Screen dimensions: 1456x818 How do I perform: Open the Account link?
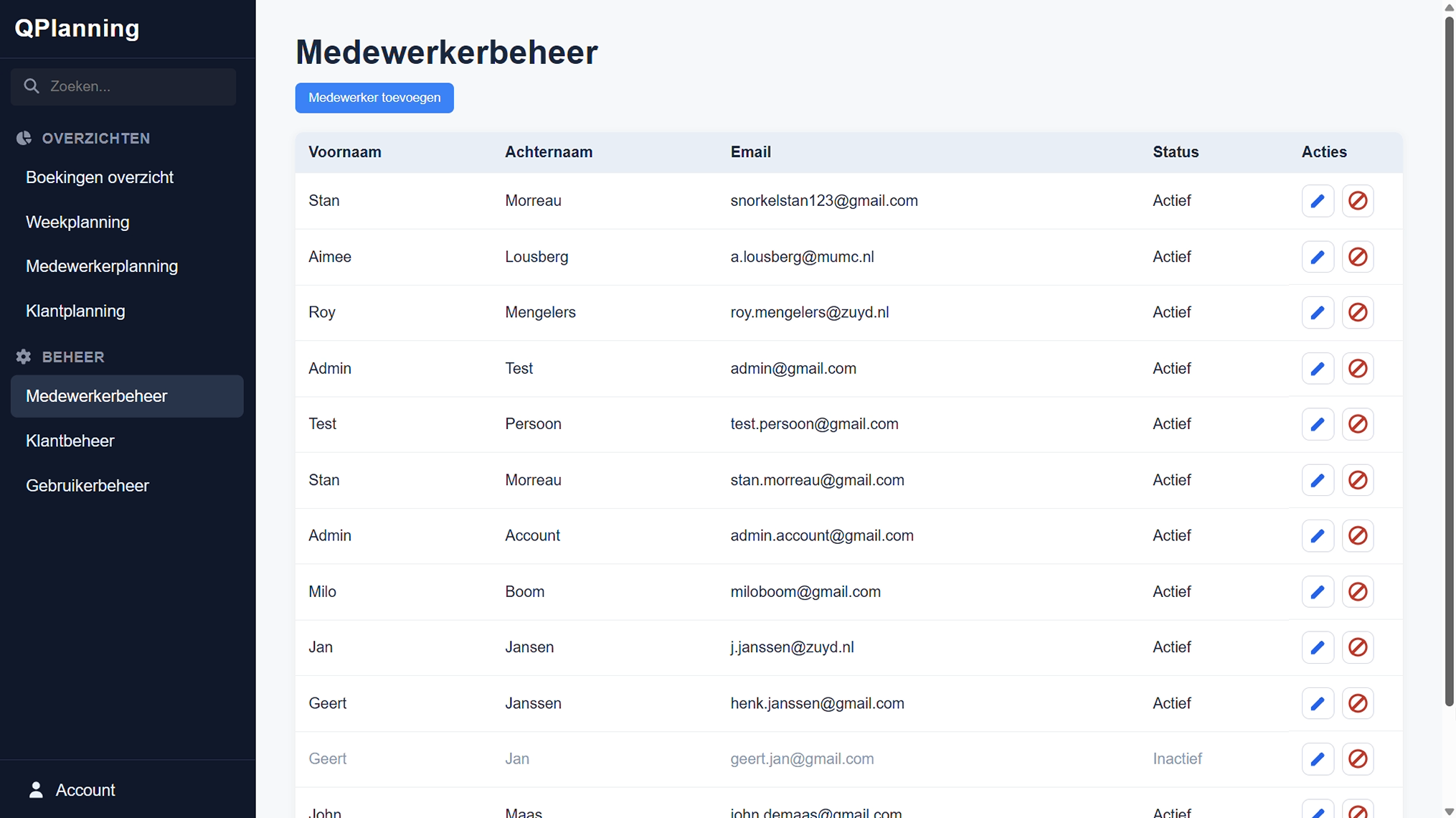coord(85,790)
